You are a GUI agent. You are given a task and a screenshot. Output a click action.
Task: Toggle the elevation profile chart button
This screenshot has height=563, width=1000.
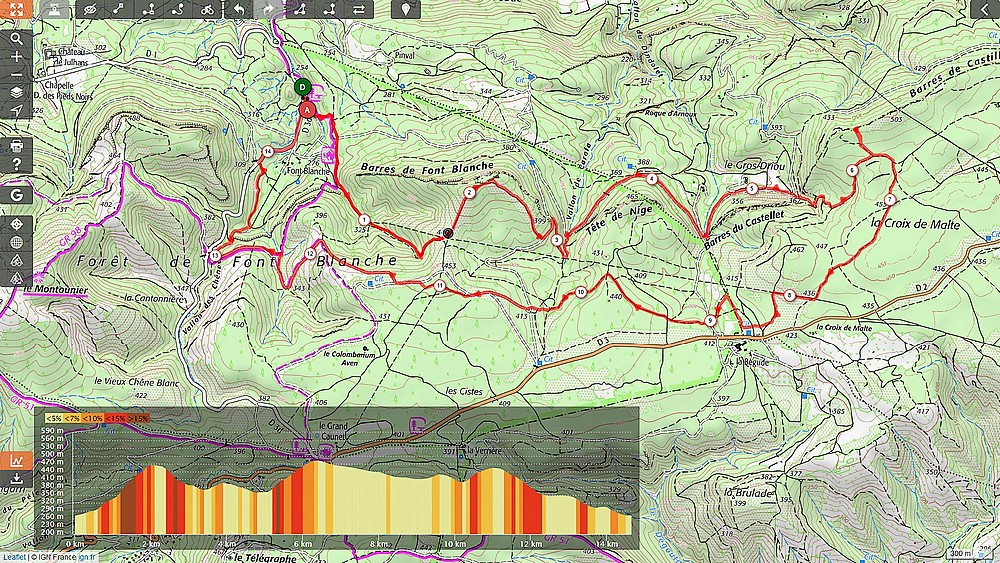click(x=16, y=460)
